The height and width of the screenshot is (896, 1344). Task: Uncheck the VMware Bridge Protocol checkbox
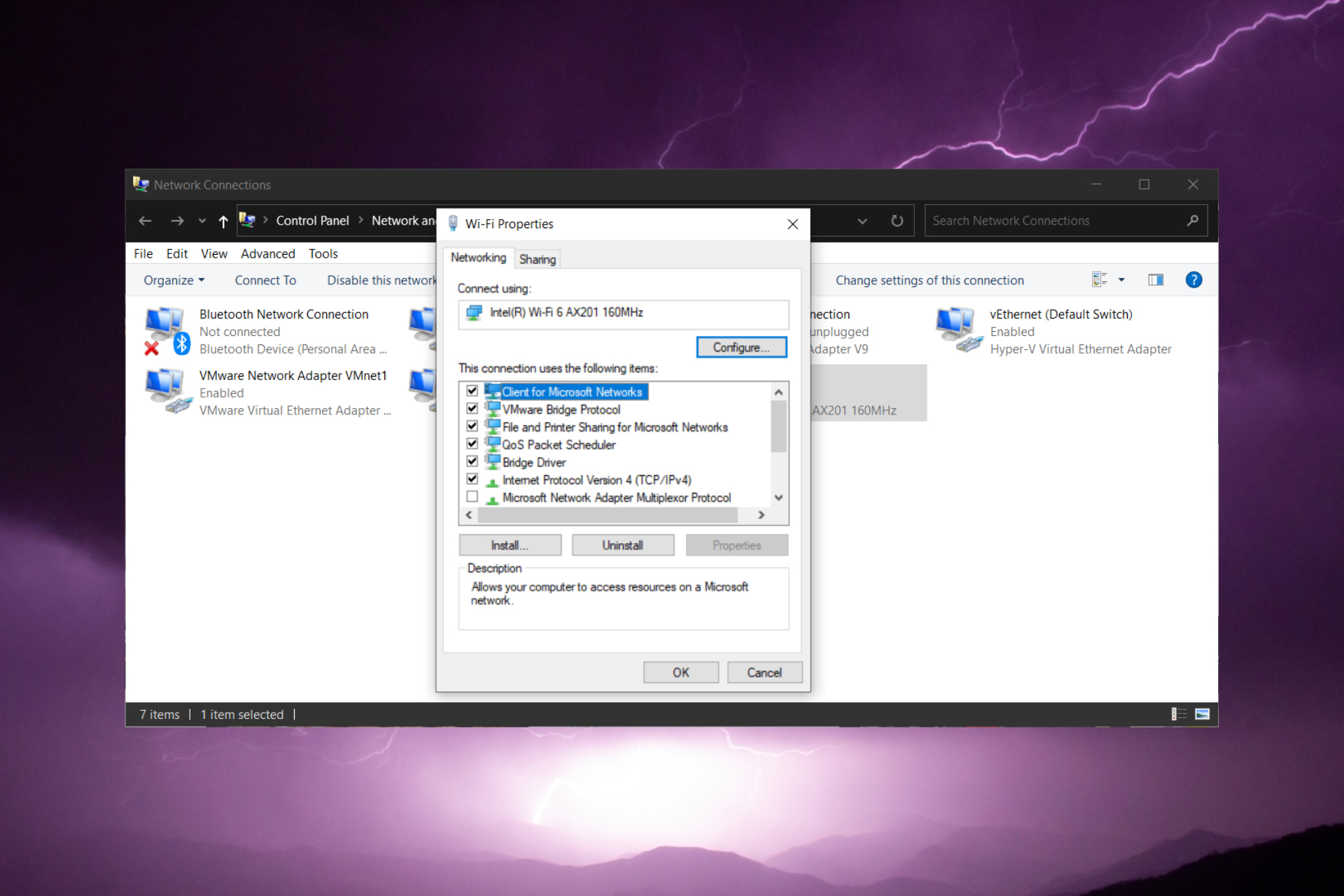[x=472, y=409]
